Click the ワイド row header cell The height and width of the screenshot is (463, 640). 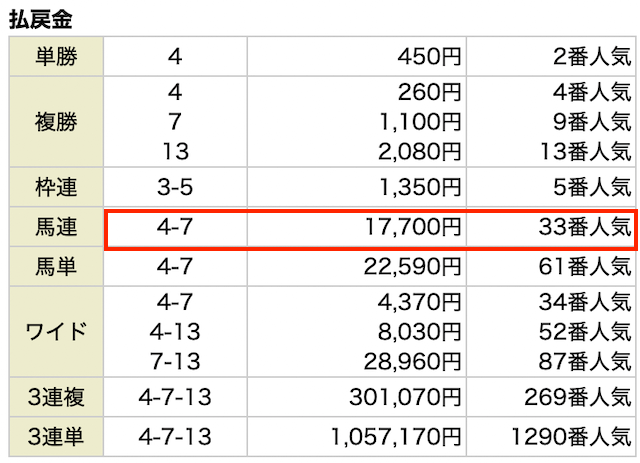(56, 332)
